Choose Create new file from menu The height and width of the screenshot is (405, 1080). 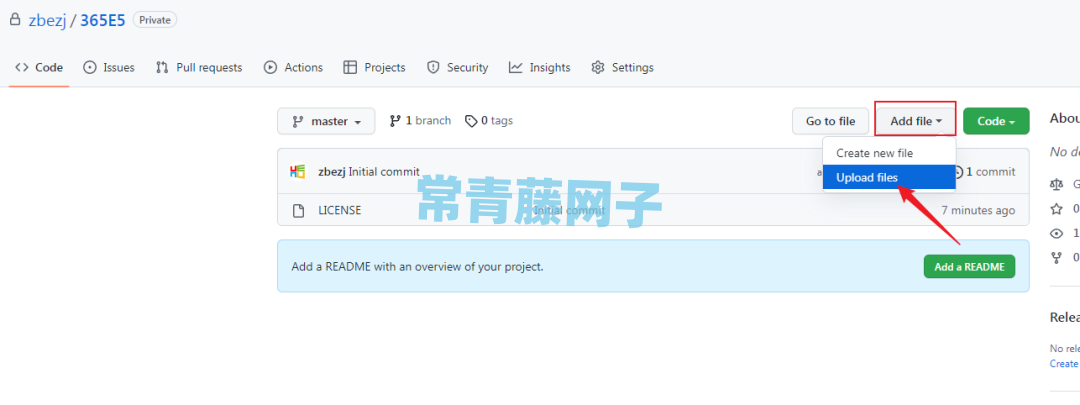889,154
